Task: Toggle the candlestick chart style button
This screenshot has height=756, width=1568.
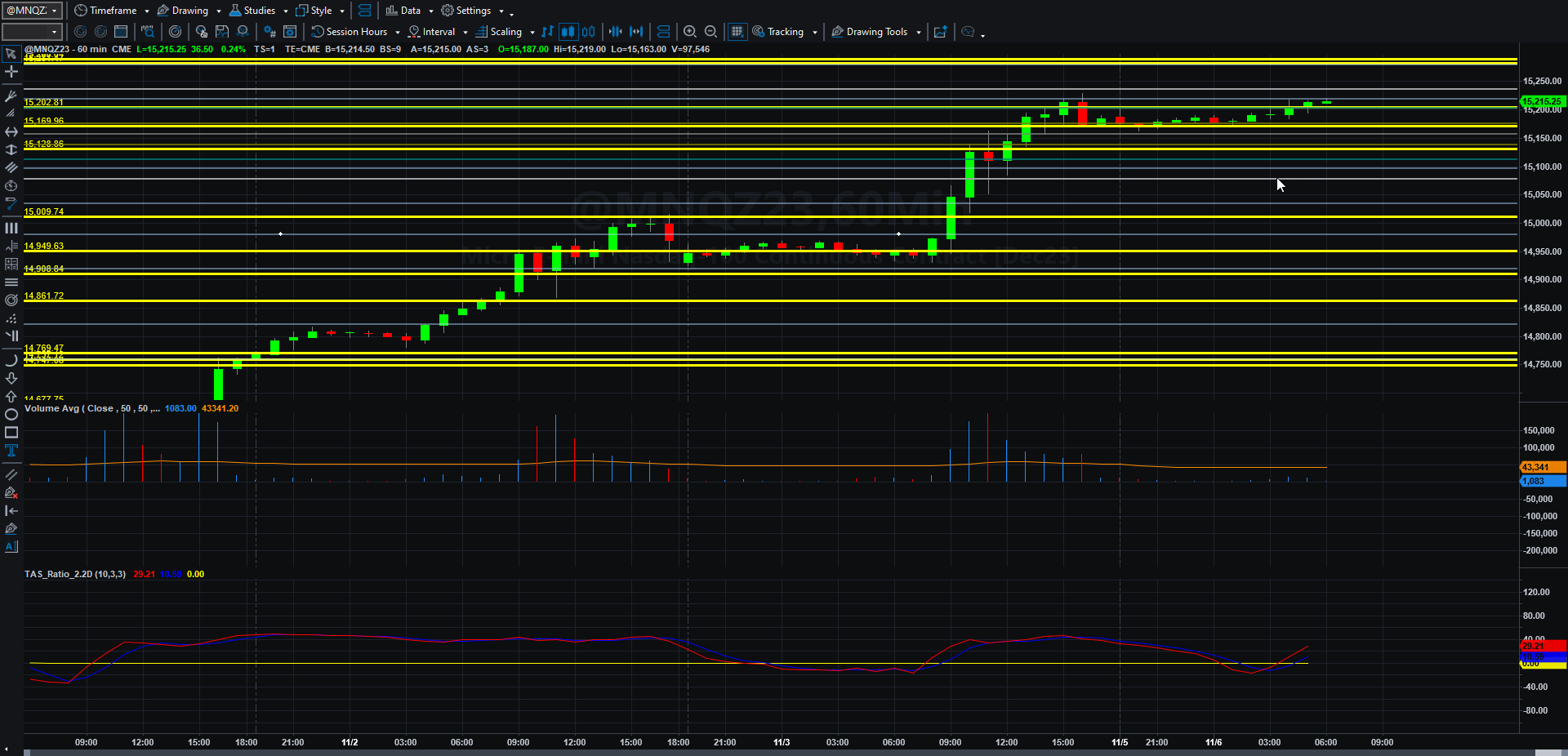Action: tap(568, 32)
